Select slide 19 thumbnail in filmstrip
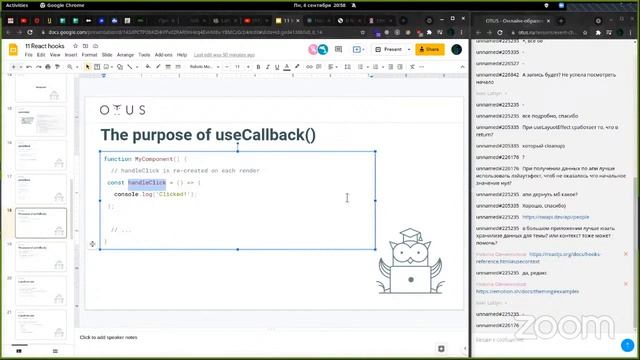Viewport: 640px width, 360px height. [x=41, y=257]
